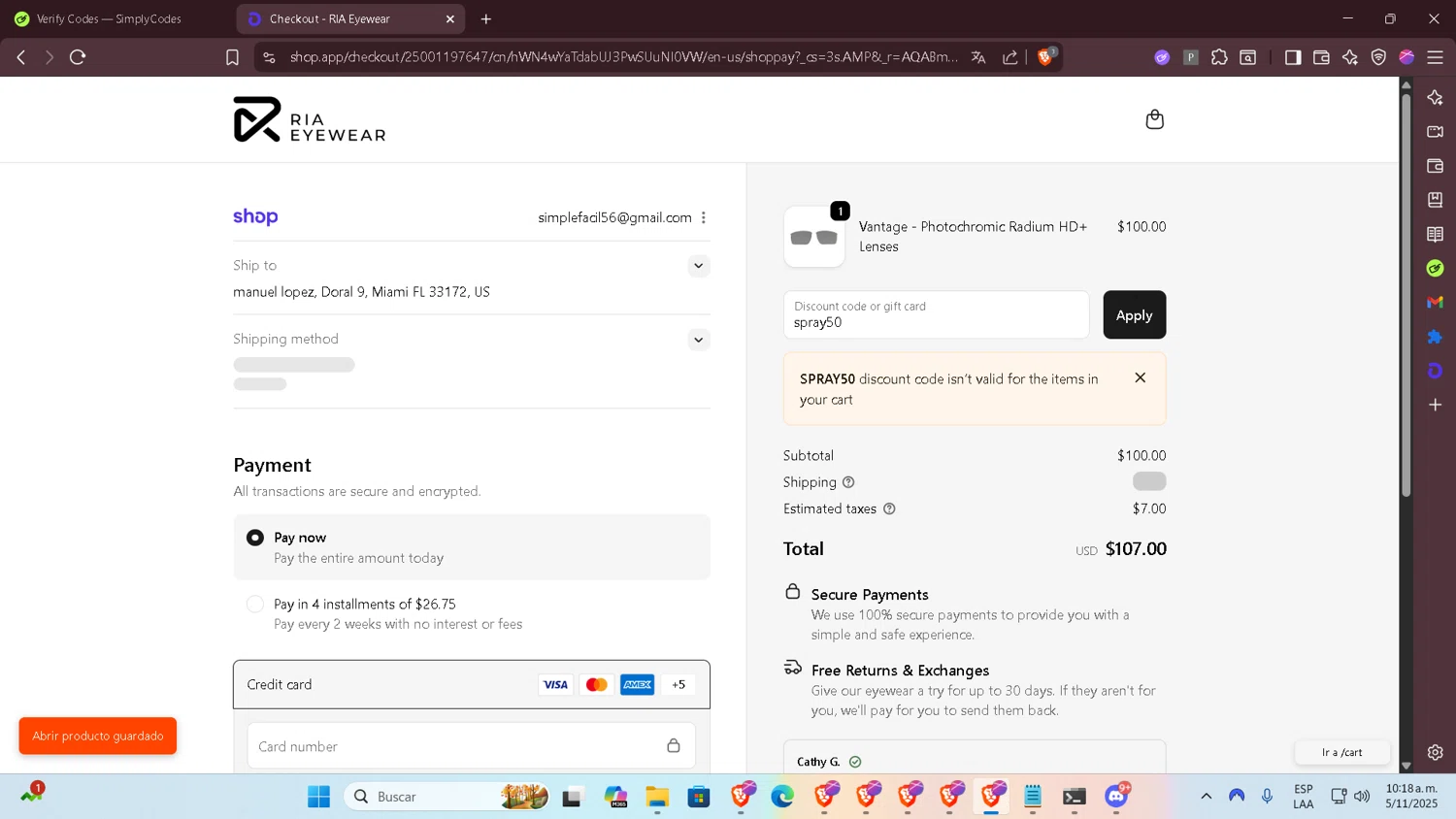Open the browser hamburger menu

(x=1435, y=57)
